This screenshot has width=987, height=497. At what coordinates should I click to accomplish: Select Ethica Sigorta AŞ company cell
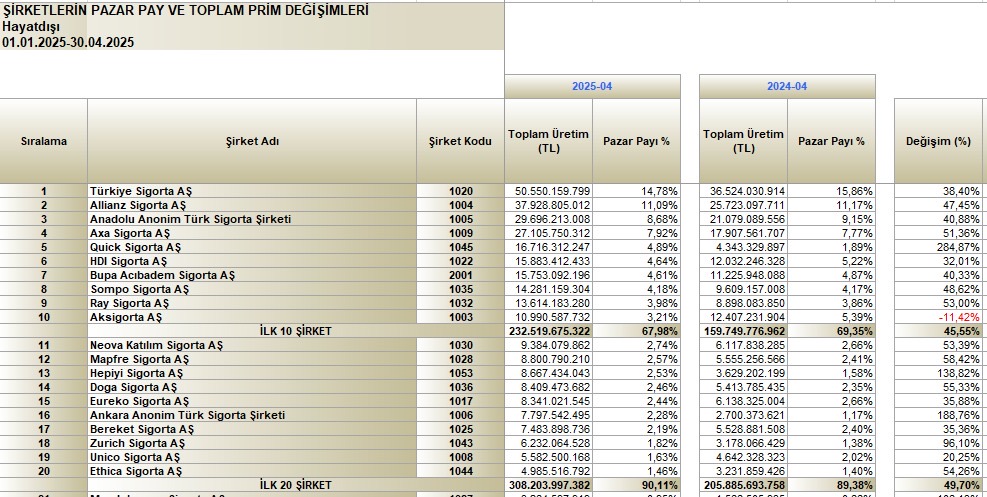point(252,471)
